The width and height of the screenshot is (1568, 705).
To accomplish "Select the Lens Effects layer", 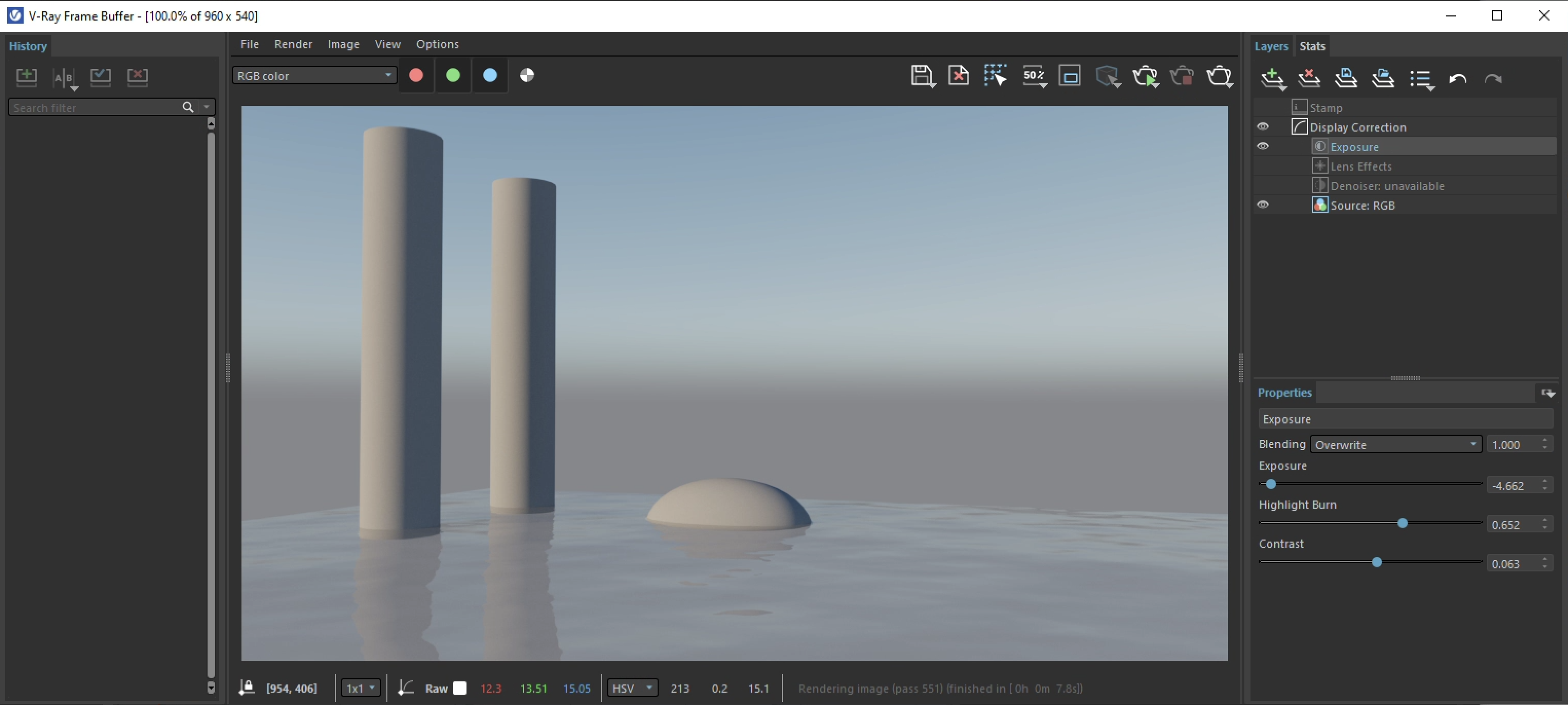I will [1360, 166].
